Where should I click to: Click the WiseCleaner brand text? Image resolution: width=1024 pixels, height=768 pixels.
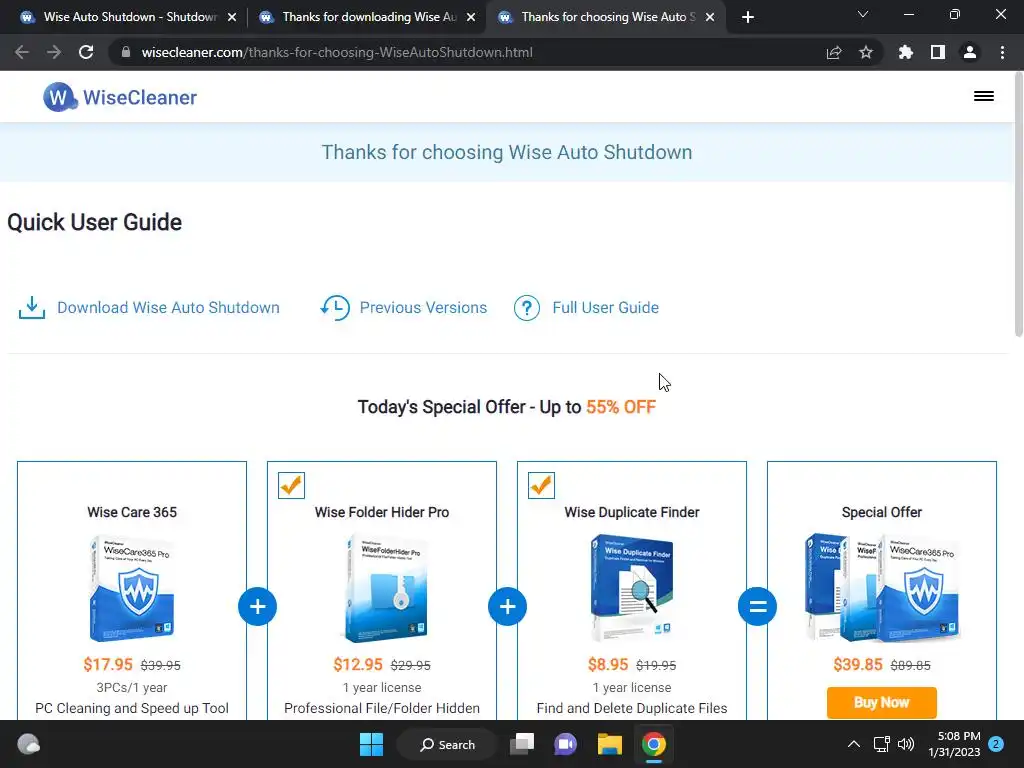(140, 97)
